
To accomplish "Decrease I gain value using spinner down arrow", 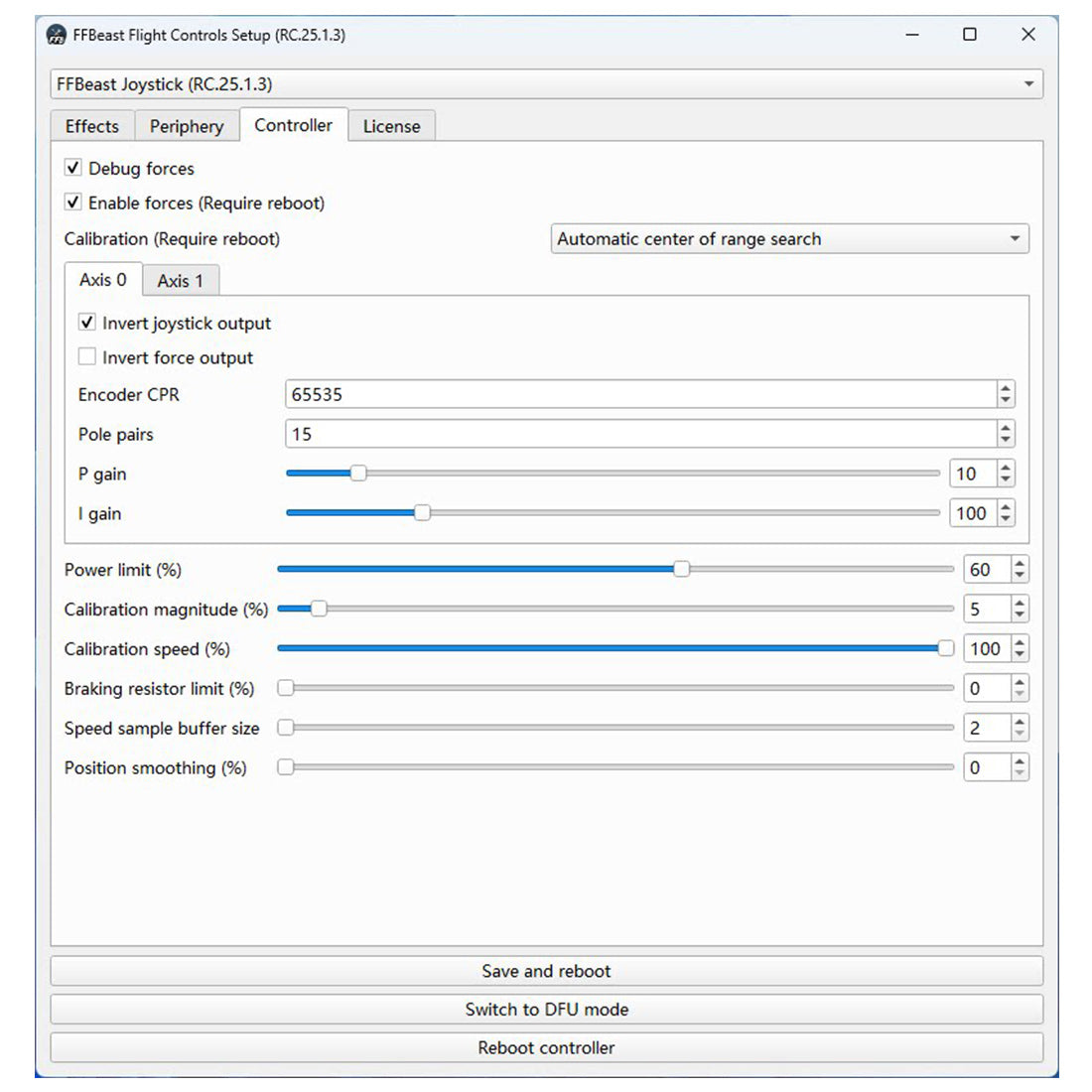I will [1006, 519].
